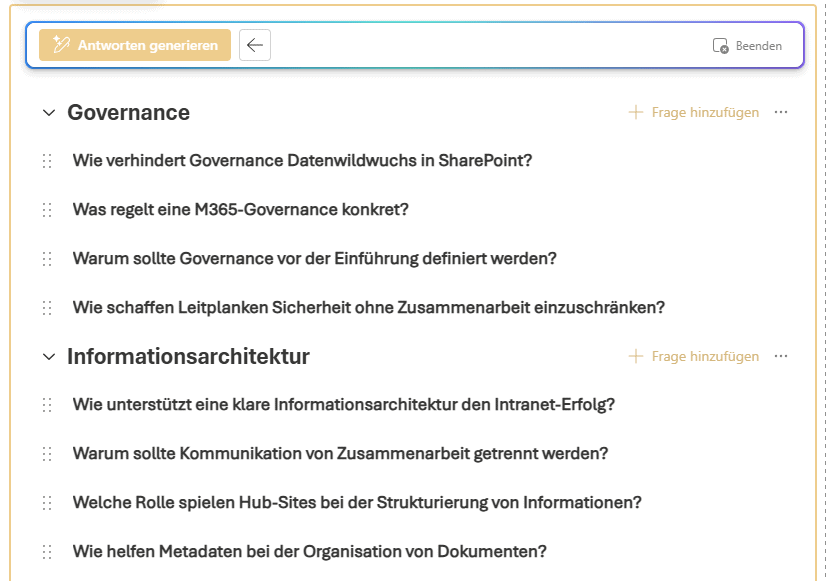Image resolution: width=836 pixels, height=581 pixels.
Task: Click "Warum sollte Governance vor der Einführung definiert werden?"
Action: (x=315, y=259)
